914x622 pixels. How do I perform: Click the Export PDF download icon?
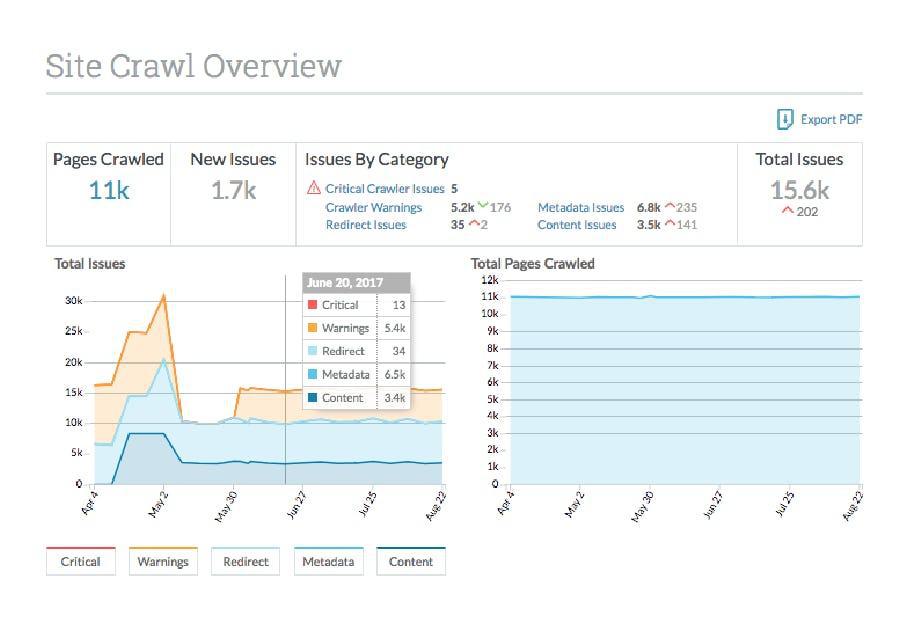(783, 119)
